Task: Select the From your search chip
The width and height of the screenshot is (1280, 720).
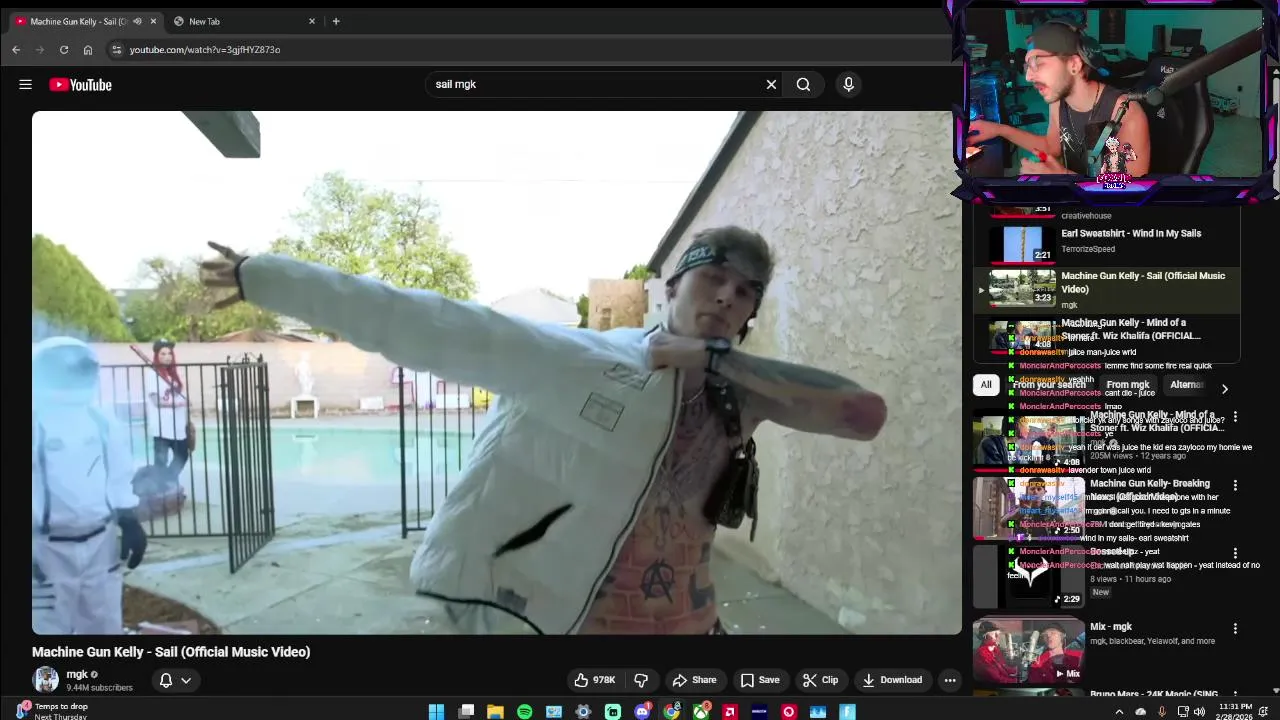Action: click(1048, 385)
